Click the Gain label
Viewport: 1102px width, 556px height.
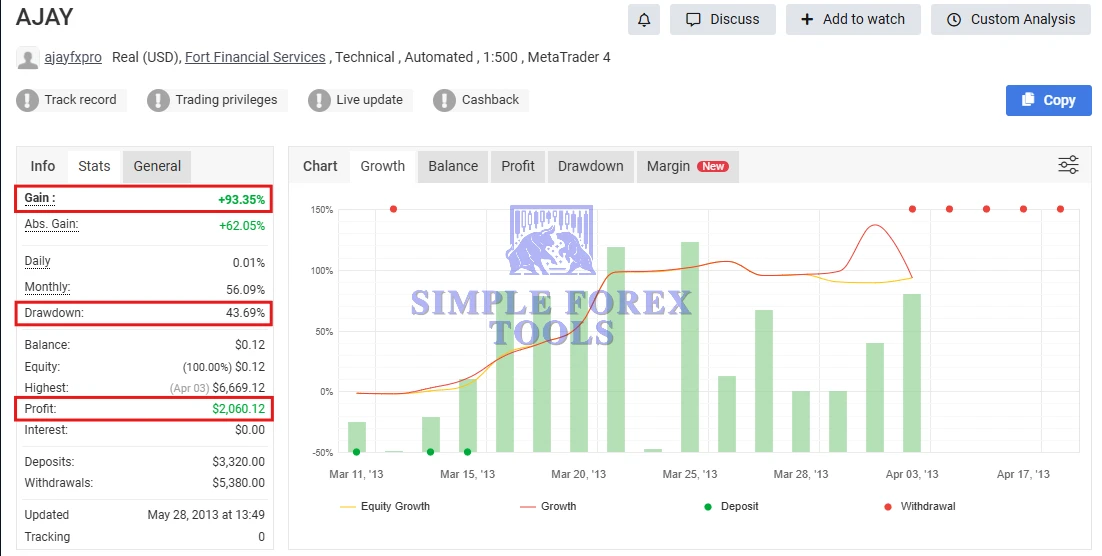pyautogui.click(x=39, y=198)
